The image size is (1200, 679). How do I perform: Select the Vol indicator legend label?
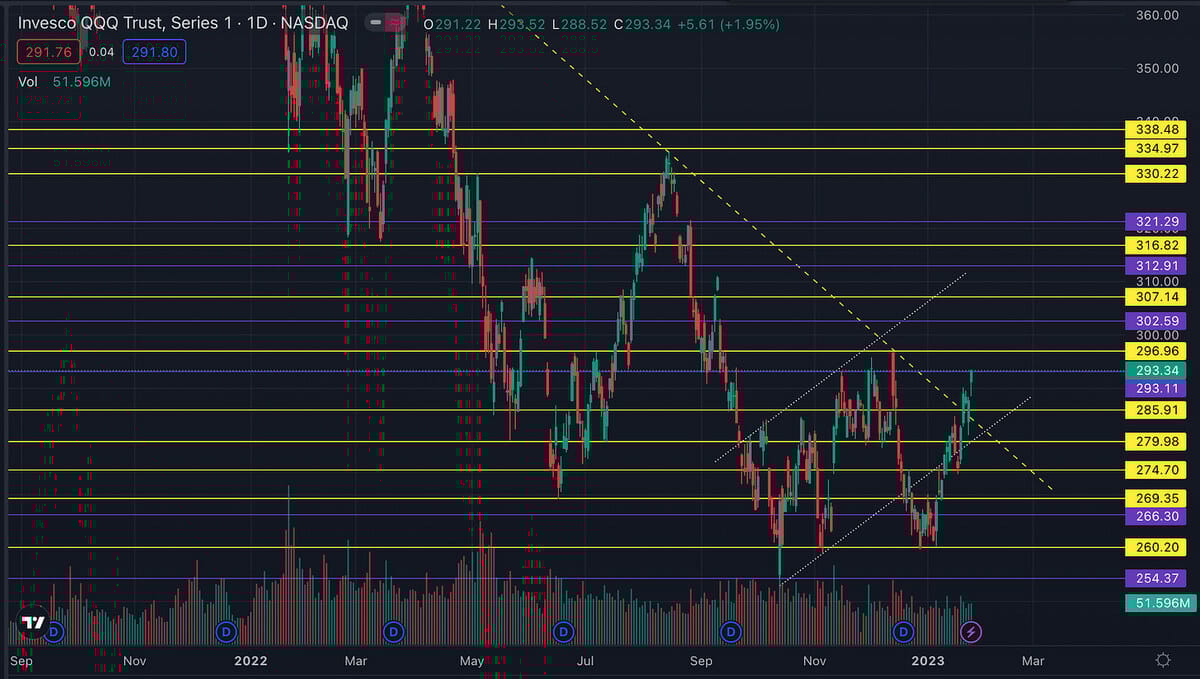pos(29,82)
